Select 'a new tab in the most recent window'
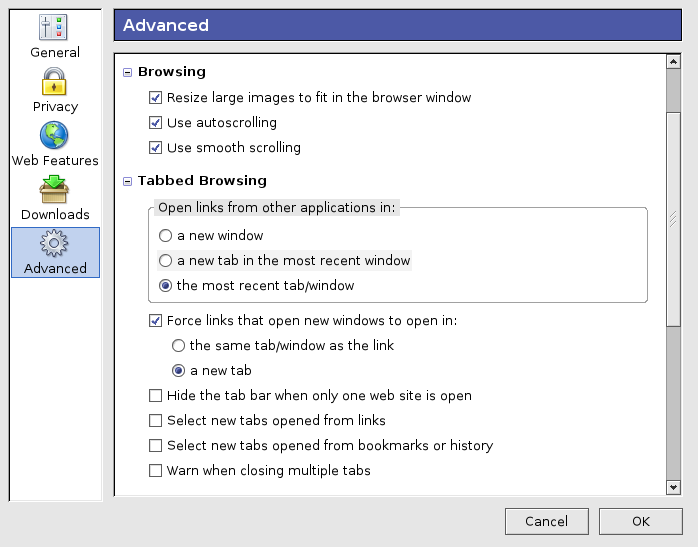This screenshot has width=698, height=547. tap(165, 261)
